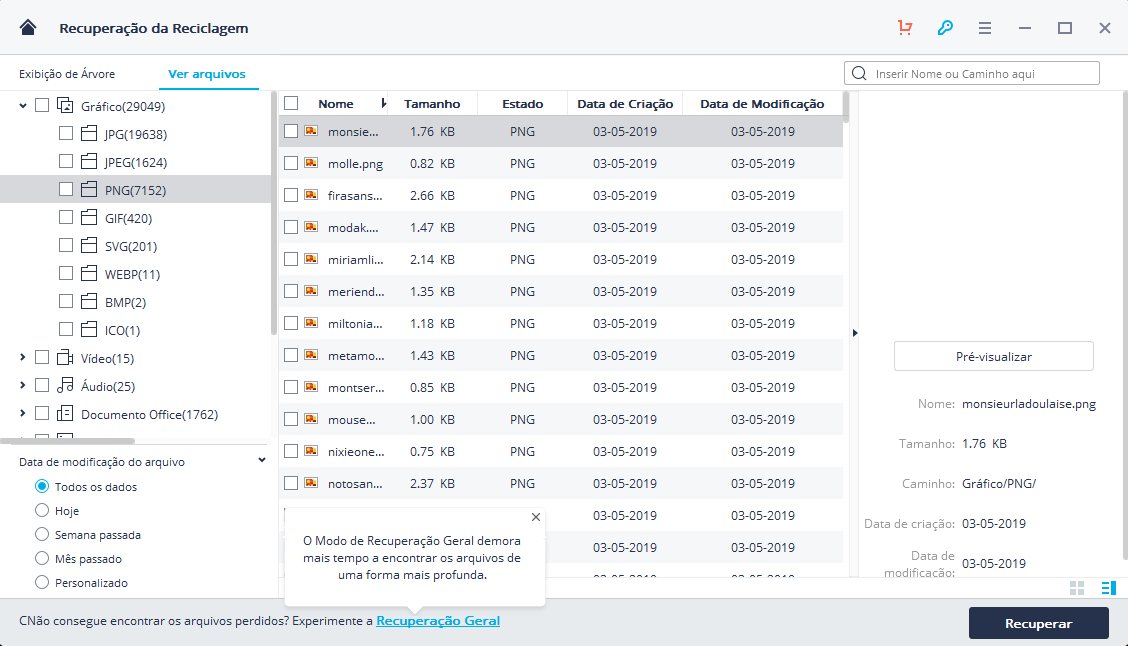Image resolution: width=1128 pixels, height=646 pixels.
Task: Expand the Áudio(25) tree node
Action: coord(23,386)
